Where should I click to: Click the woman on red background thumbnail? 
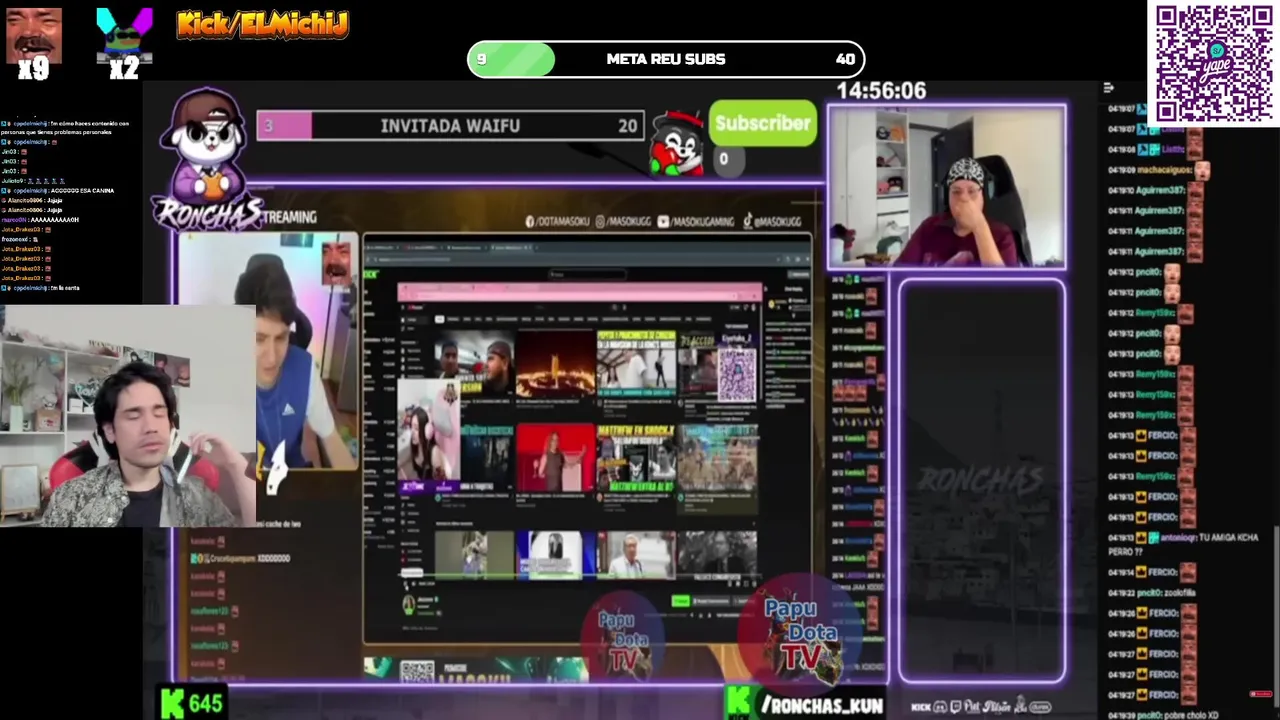(x=555, y=456)
